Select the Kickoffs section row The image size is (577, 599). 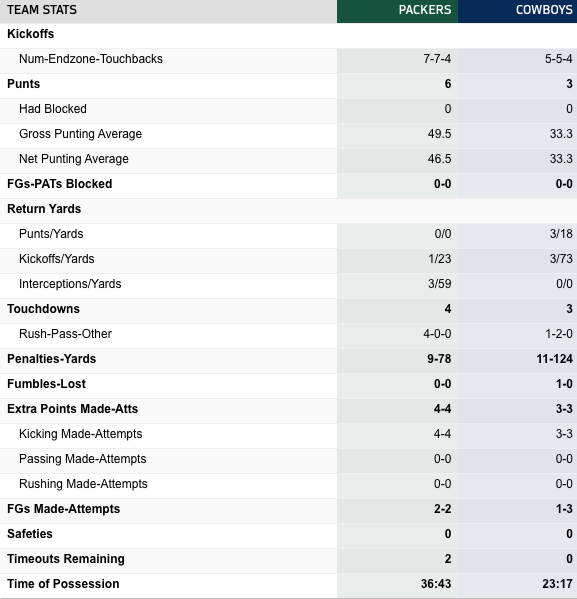pyautogui.click(x=288, y=34)
